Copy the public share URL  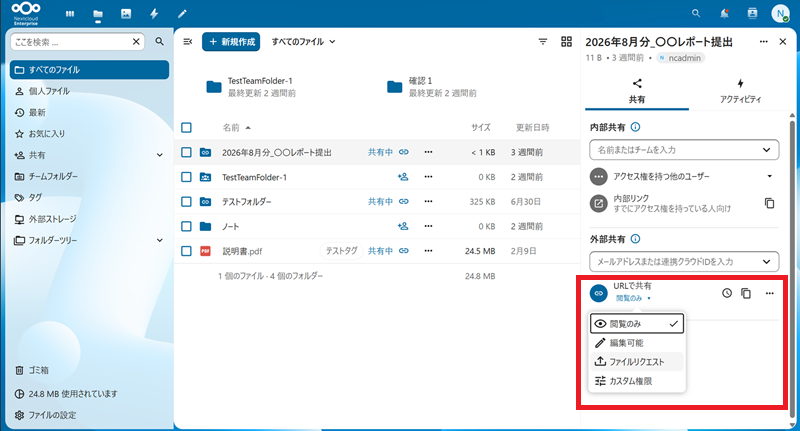click(746, 293)
